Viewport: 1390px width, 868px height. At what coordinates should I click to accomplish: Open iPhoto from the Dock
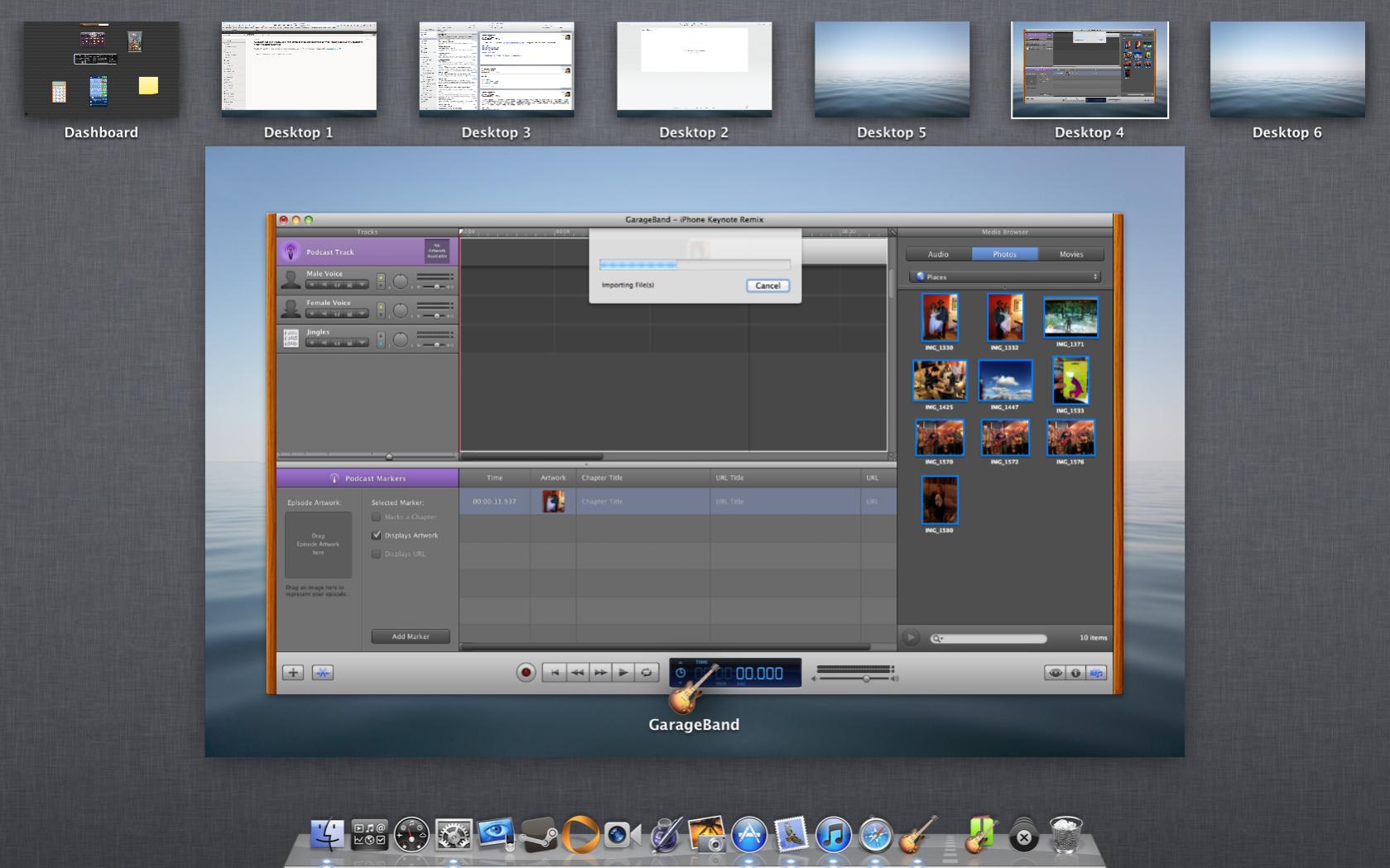coord(706,835)
